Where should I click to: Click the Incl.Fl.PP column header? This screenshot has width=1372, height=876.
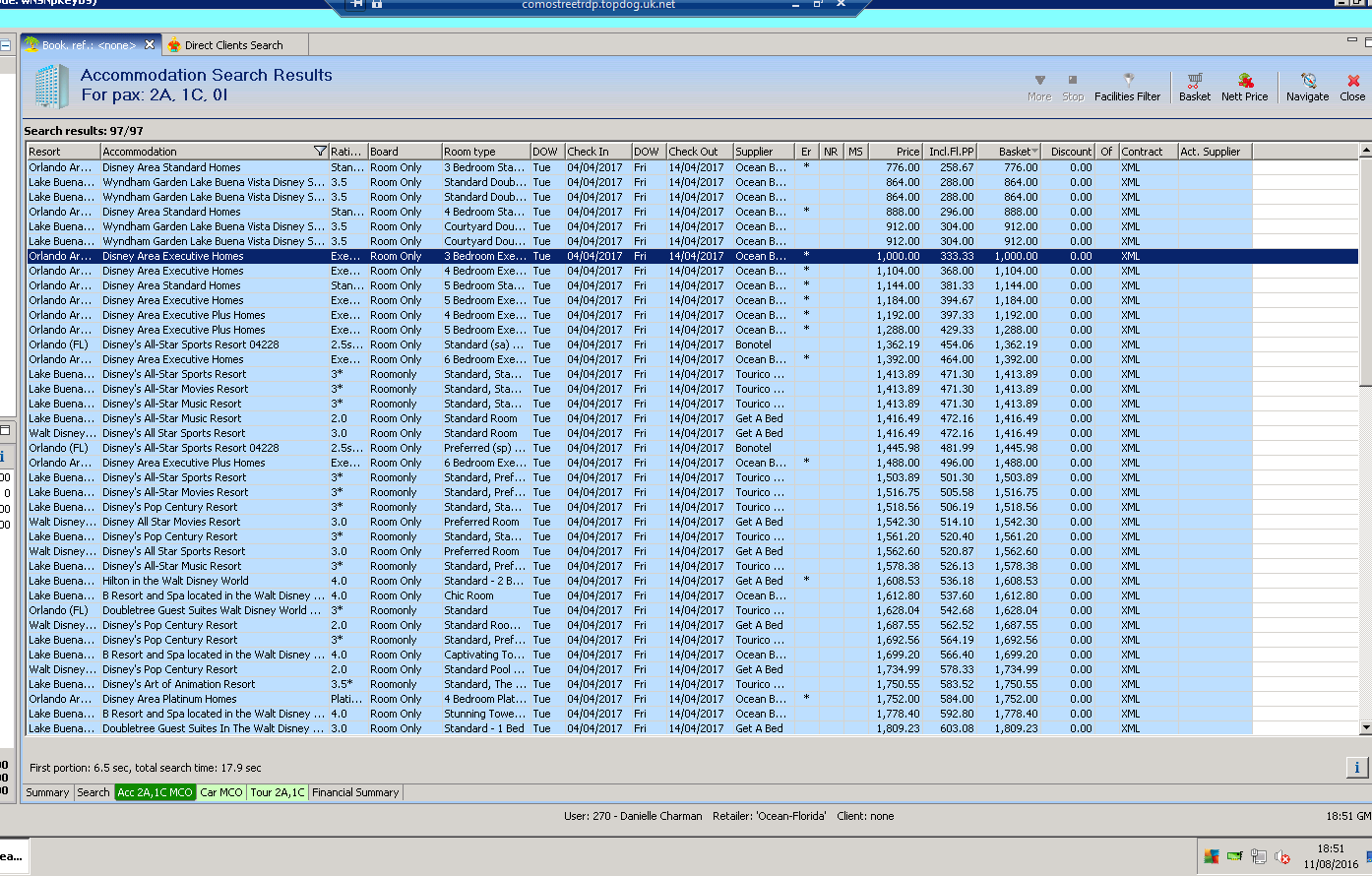[x=950, y=152]
